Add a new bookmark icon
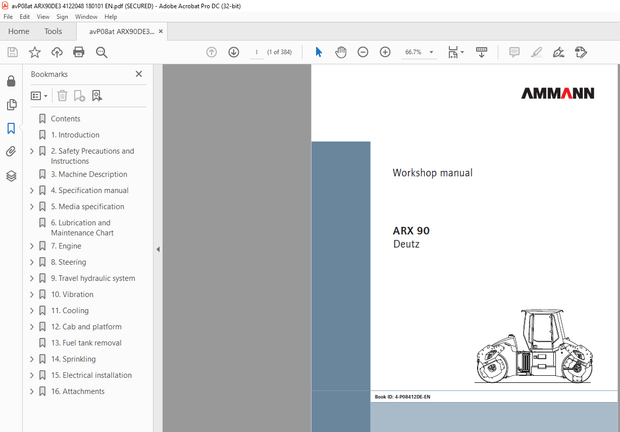This screenshot has width=620, height=432. (79, 96)
